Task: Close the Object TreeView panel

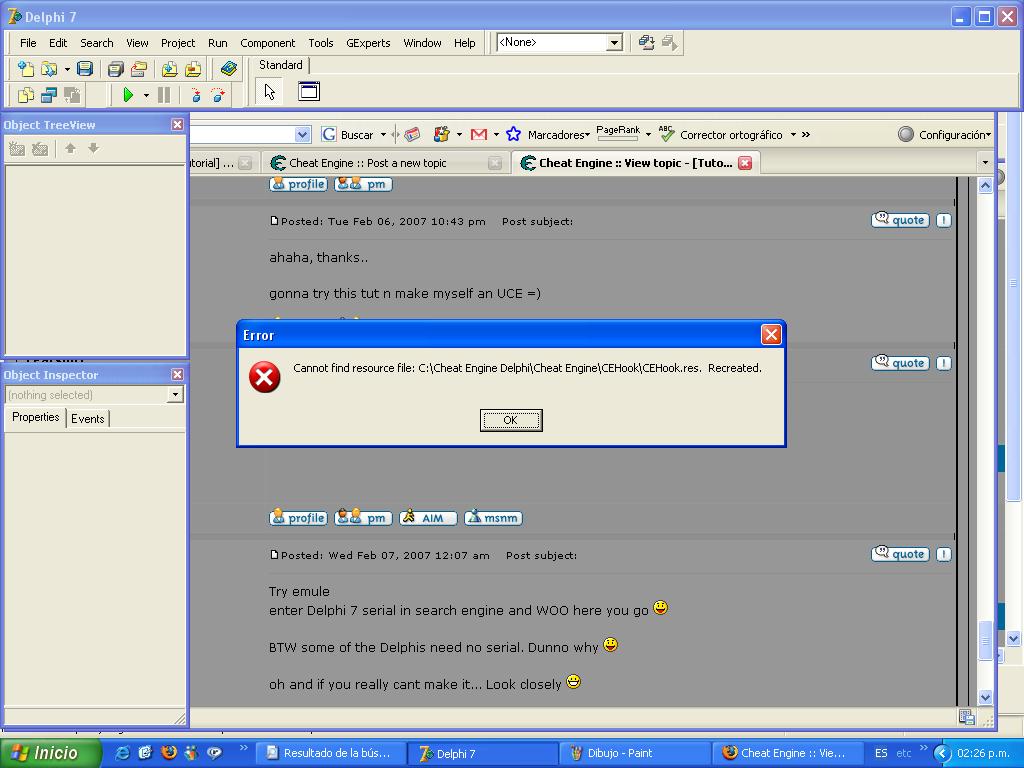Action: point(177,125)
